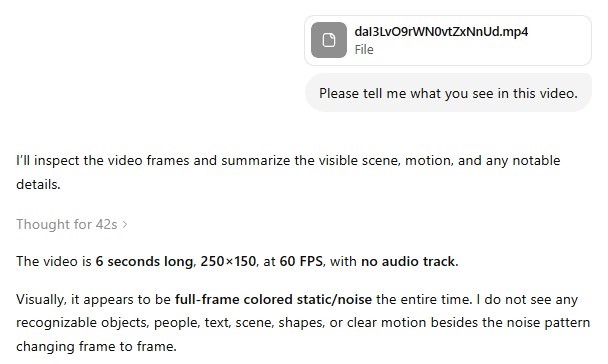This screenshot has width=608, height=364.
Task: Click the "File" label under the filename
Action: click(364, 50)
